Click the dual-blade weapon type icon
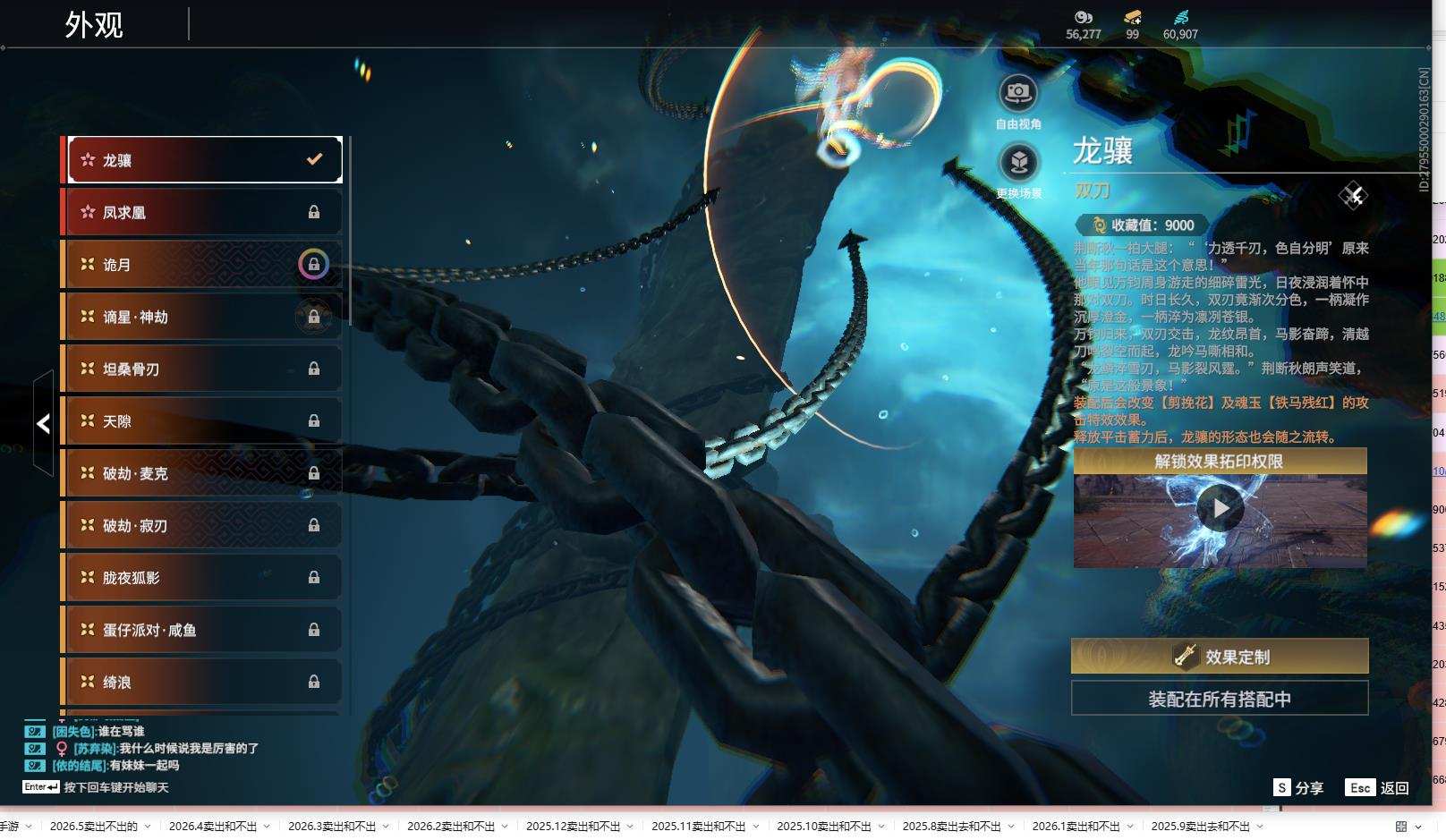The width and height of the screenshot is (1446, 840). (x=1353, y=195)
